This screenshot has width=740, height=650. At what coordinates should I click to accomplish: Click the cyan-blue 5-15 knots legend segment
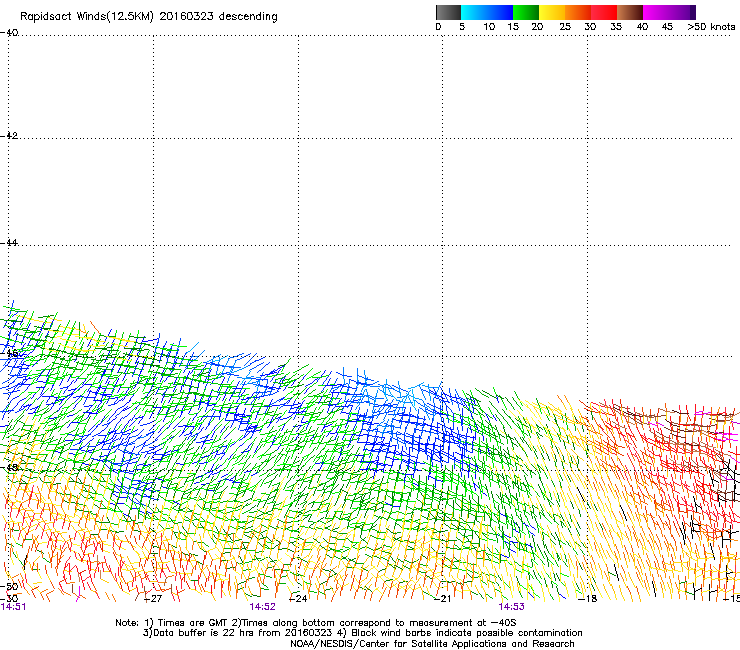[487, 12]
